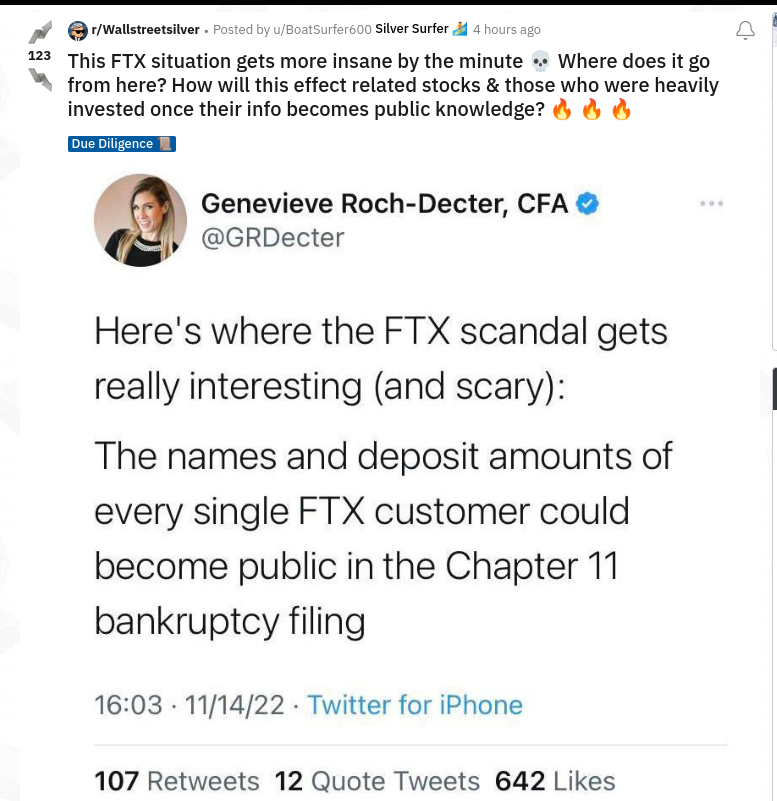Upvote the FTX situation post
Viewport: 777px width, 801px height.
coord(39,33)
